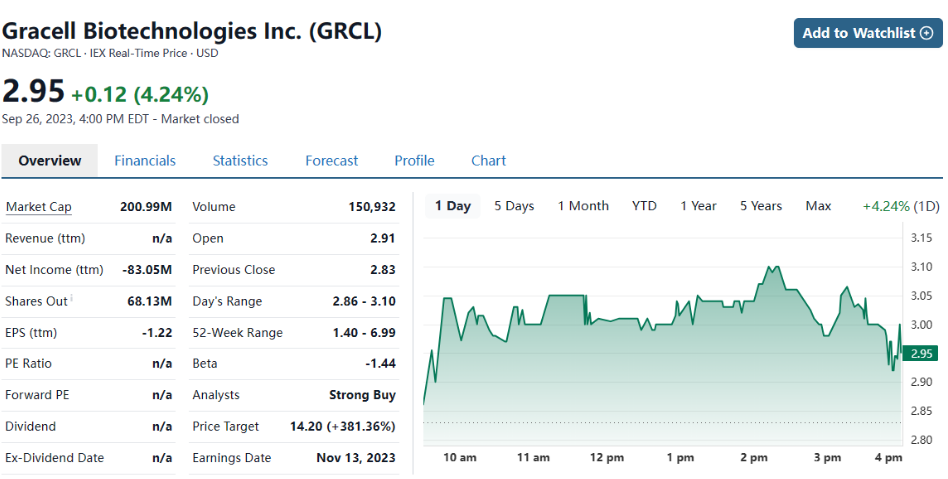
Task: Show the Max chart range
Action: coord(818,206)
